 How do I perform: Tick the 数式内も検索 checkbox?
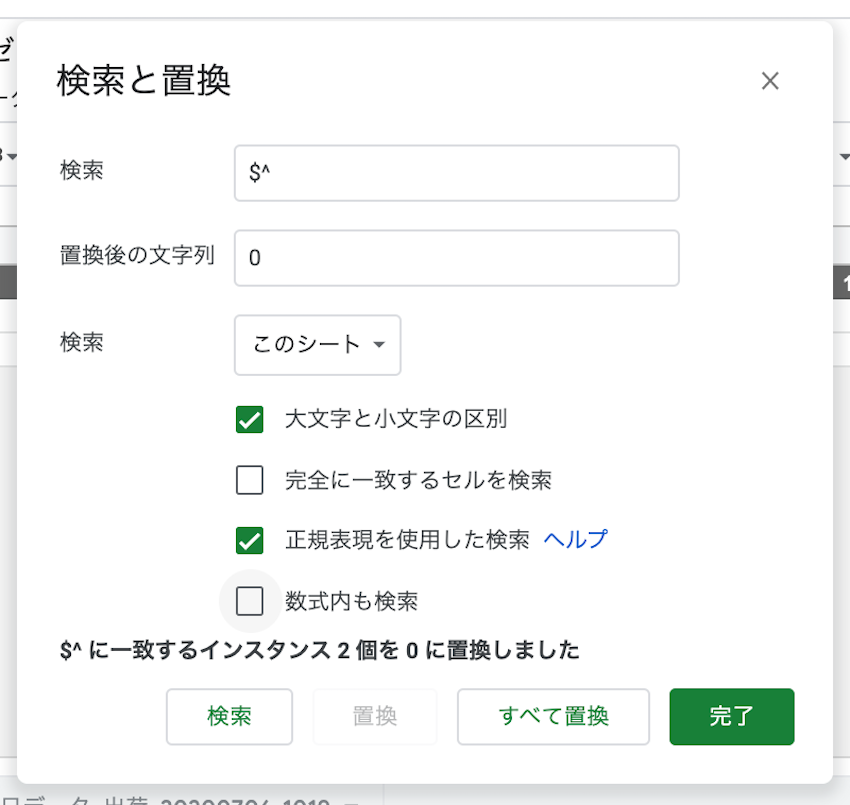coord(249,601)
